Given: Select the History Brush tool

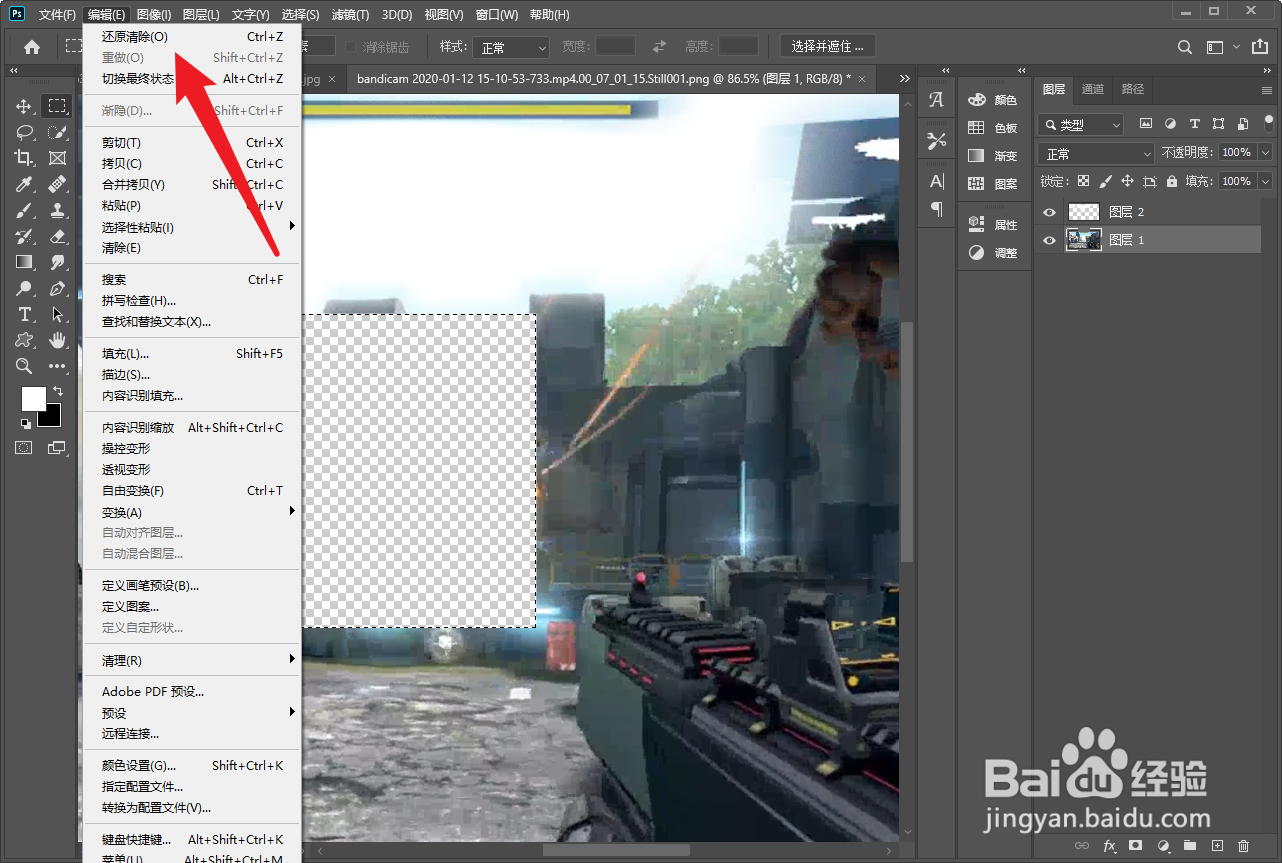Looking at the screenshot, I should pyautogui.click(x=24, y=236).
